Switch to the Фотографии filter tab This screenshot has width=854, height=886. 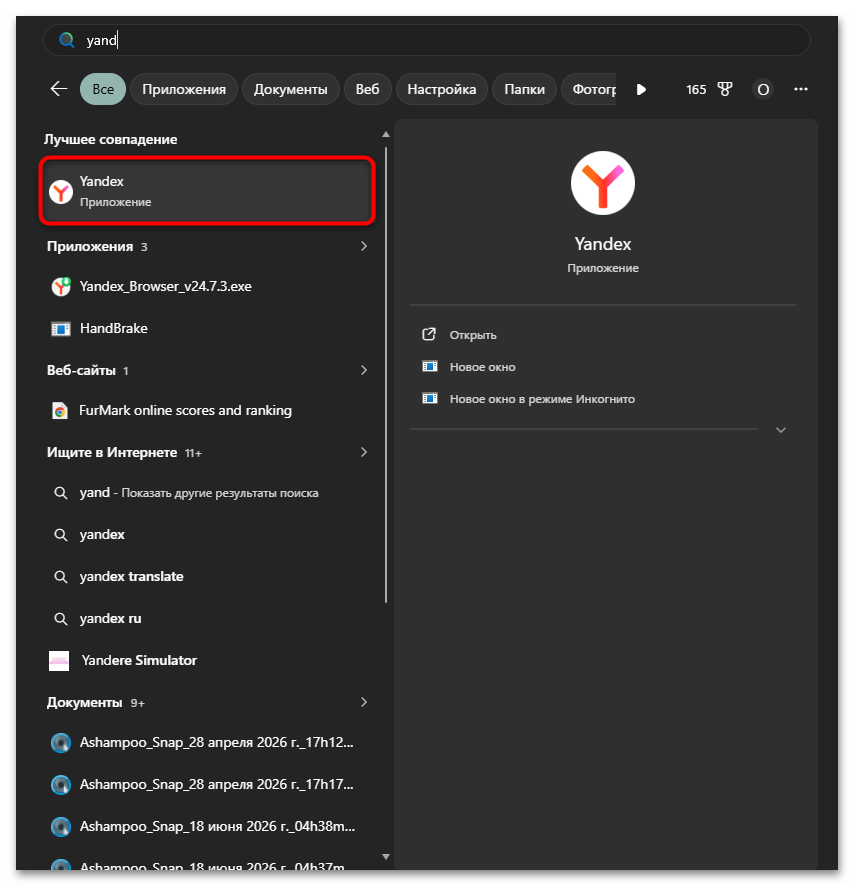coord(589,89)
